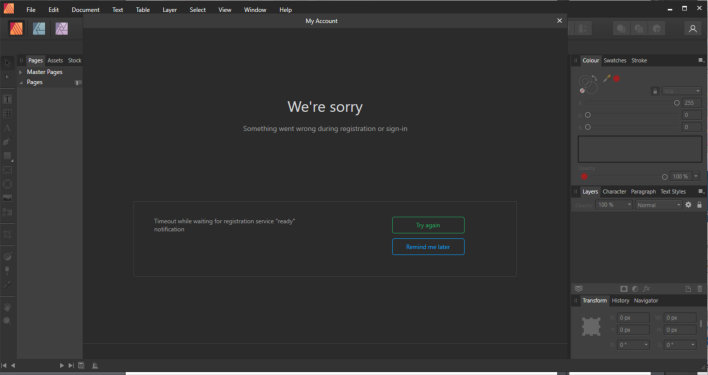Open layer blend options gear icon
Screen dimensions: 708x375
688,205
